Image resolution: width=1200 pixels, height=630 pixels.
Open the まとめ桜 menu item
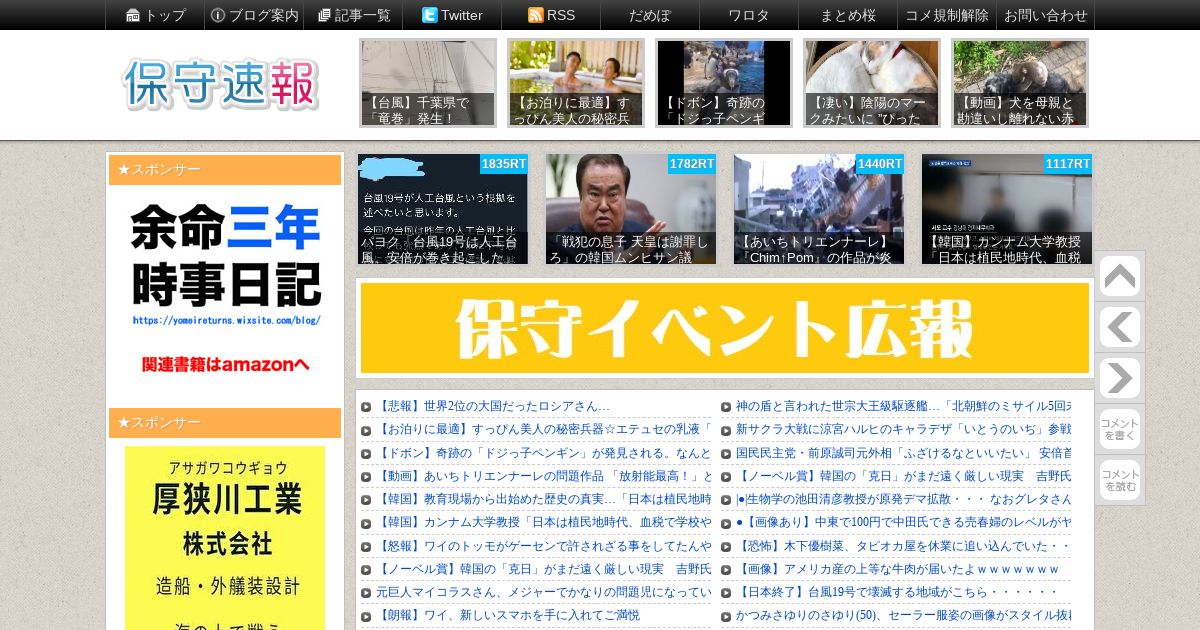pyautogui.click(x=847, y=15)
